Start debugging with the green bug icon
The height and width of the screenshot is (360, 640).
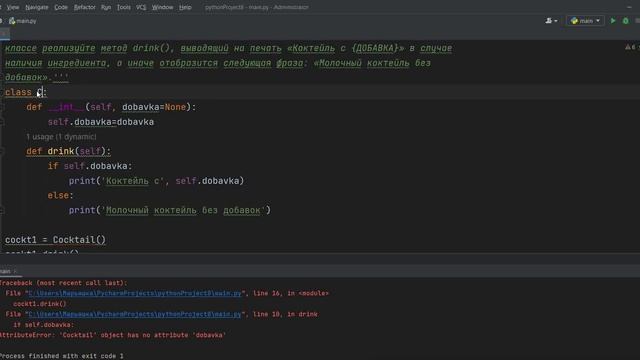[625, 20]
